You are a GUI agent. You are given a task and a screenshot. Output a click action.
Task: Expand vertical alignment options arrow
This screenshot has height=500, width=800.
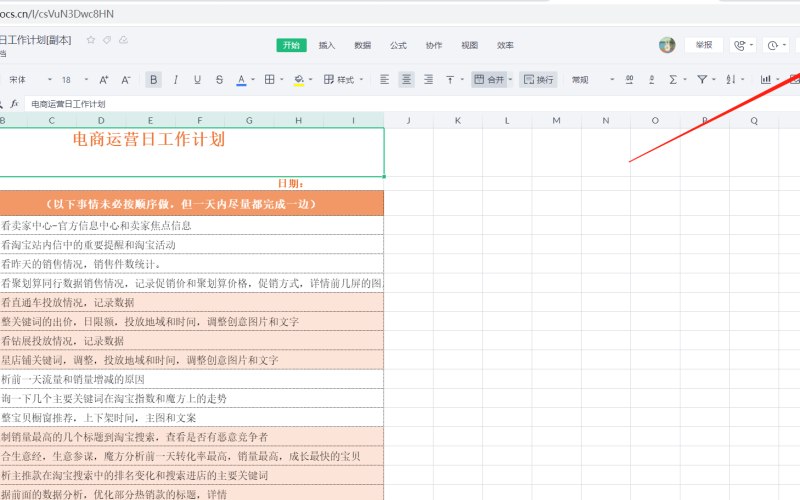coord(462,80)
